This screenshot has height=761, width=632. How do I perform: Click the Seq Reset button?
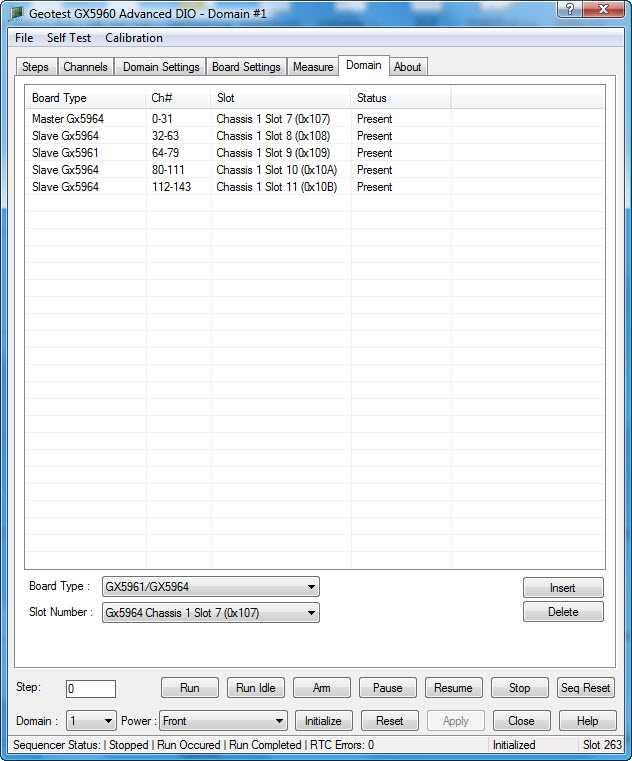(x=586, y=688)
